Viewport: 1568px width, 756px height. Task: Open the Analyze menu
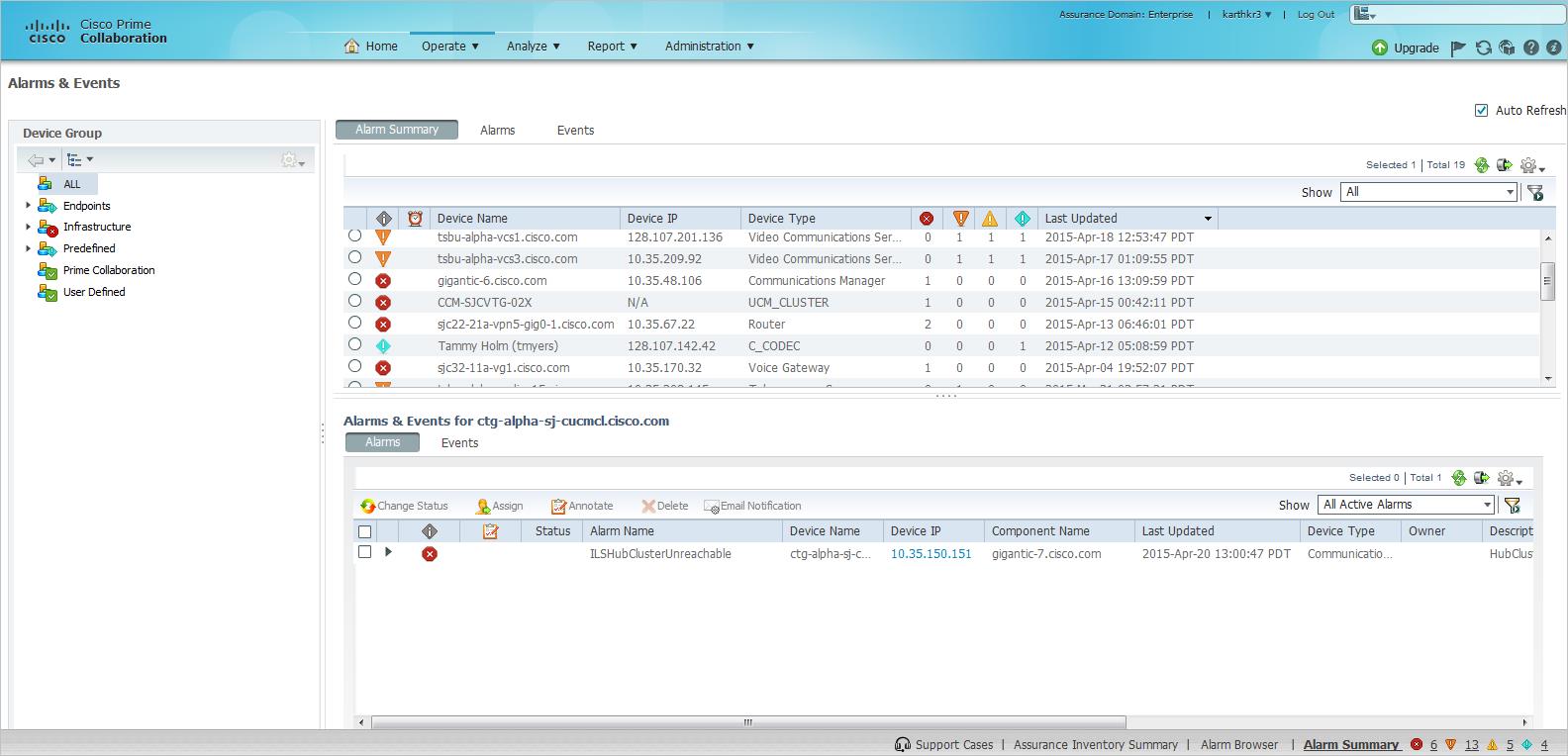click(x=534, y=47)
